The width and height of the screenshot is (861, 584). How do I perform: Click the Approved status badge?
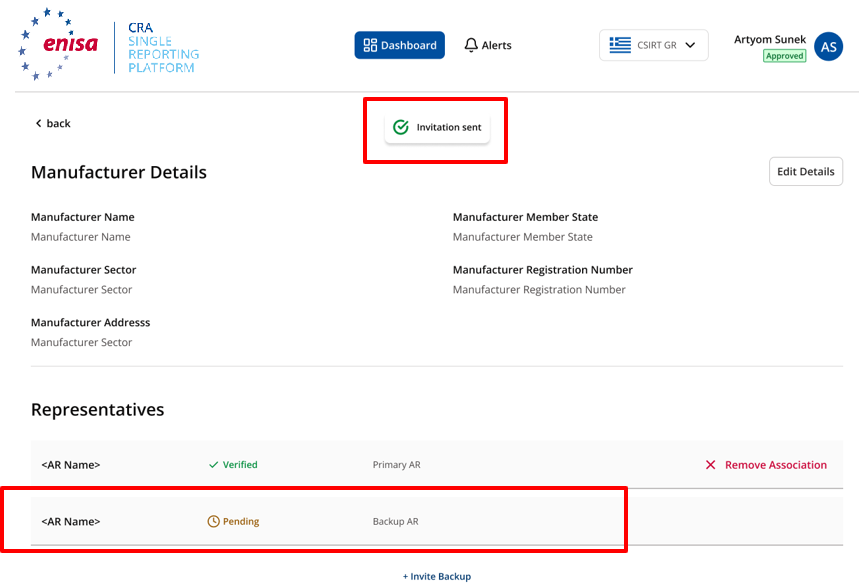tap(784, 55)
